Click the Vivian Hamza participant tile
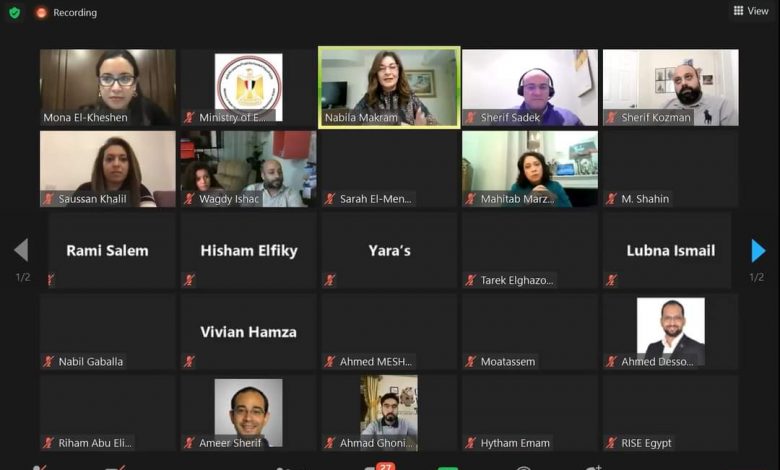This screenshot has width=780, height=470. point(248,332)
